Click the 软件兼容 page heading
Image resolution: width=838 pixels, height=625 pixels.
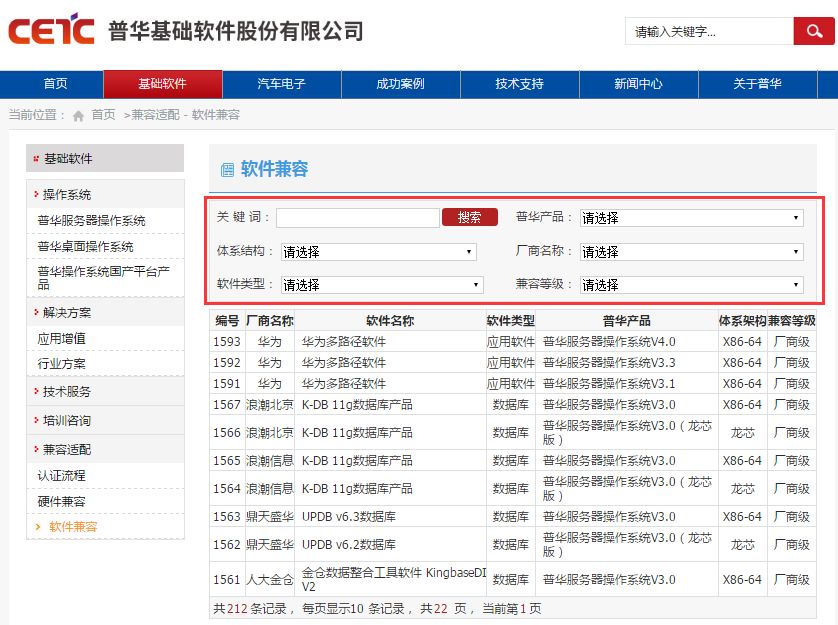(275, 169)
